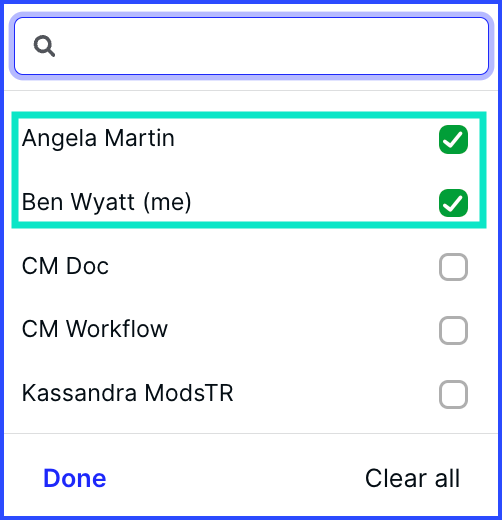Uncheck the Ben Wyatt (me) checkbox
This screenshot has width=502, height=520.
tap(453, 203)
